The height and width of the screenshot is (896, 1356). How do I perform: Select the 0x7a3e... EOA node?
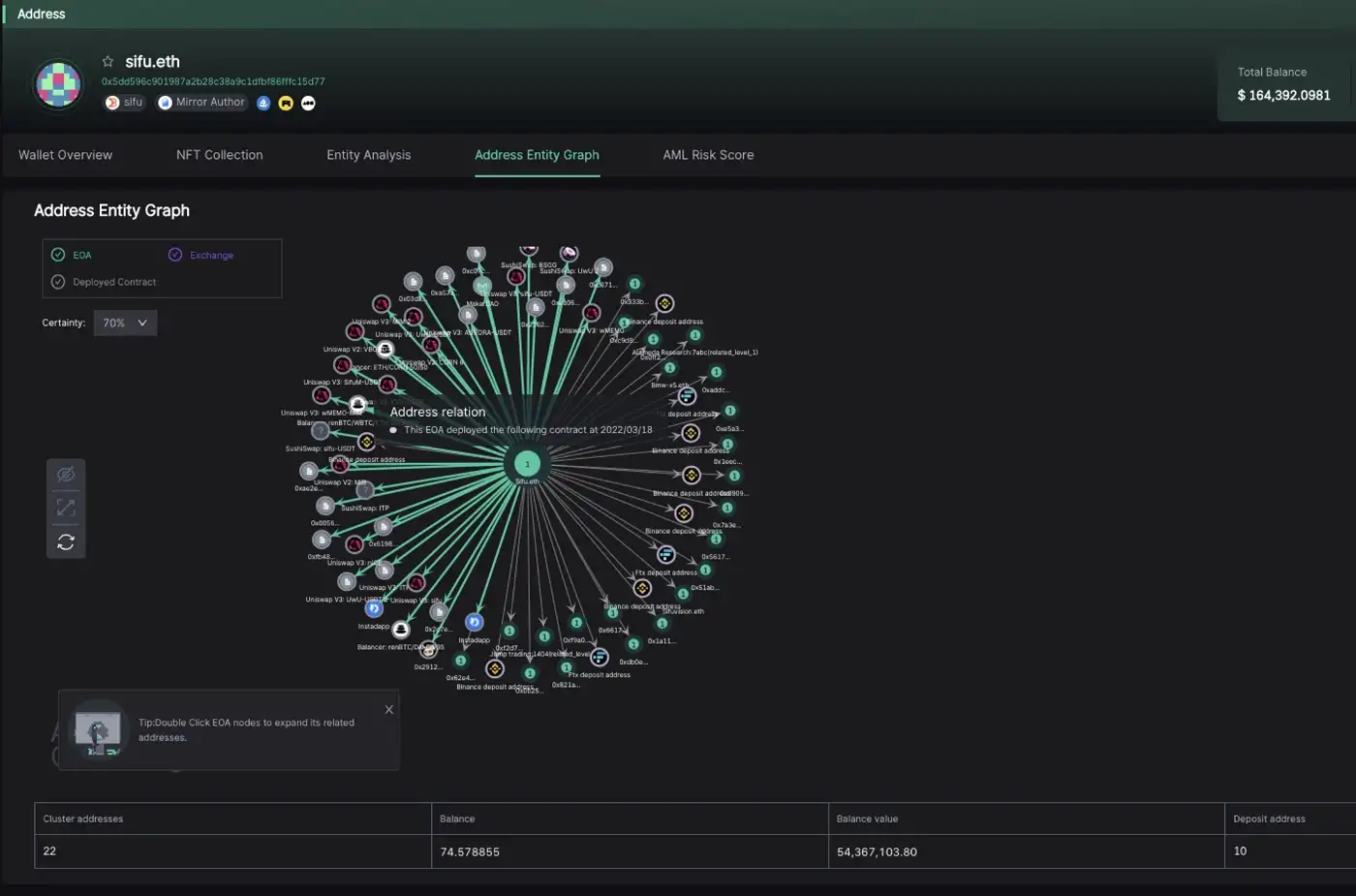tap(726, 508)
